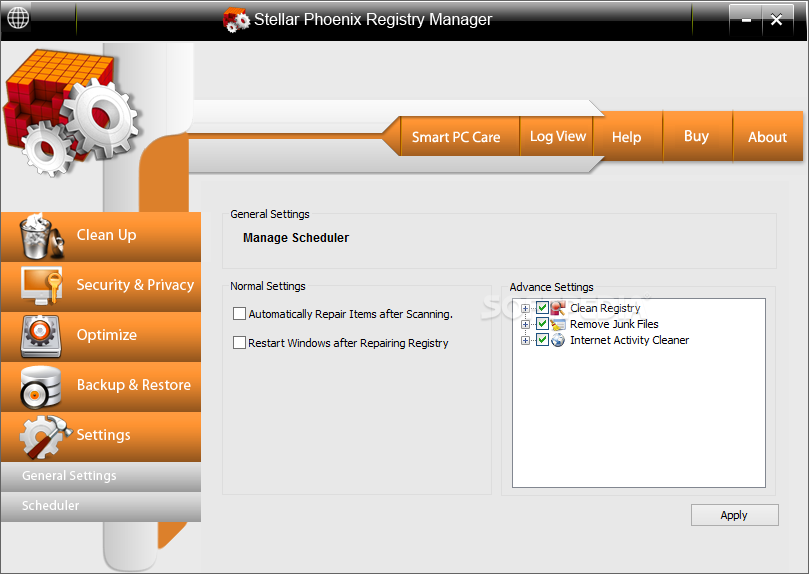The height and width of the screenshot is (574, 809).
Task: Click the Manage Scheduler heading
Action: pos(296,238)
